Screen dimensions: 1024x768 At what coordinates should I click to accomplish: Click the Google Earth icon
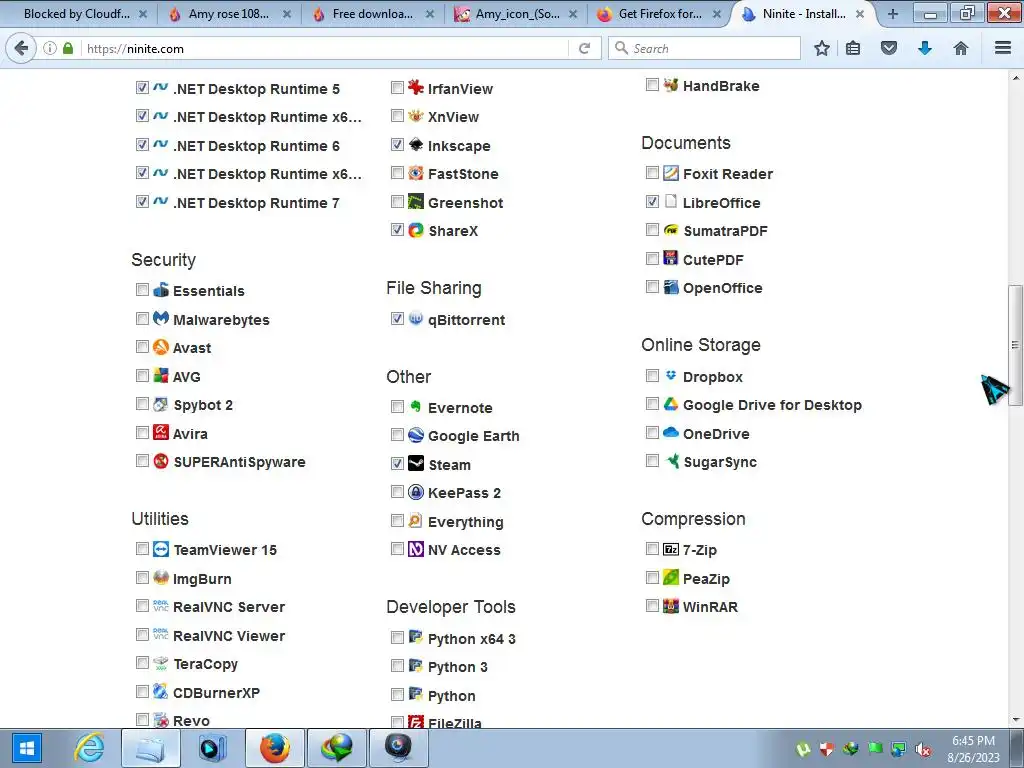tap(416, 435)
